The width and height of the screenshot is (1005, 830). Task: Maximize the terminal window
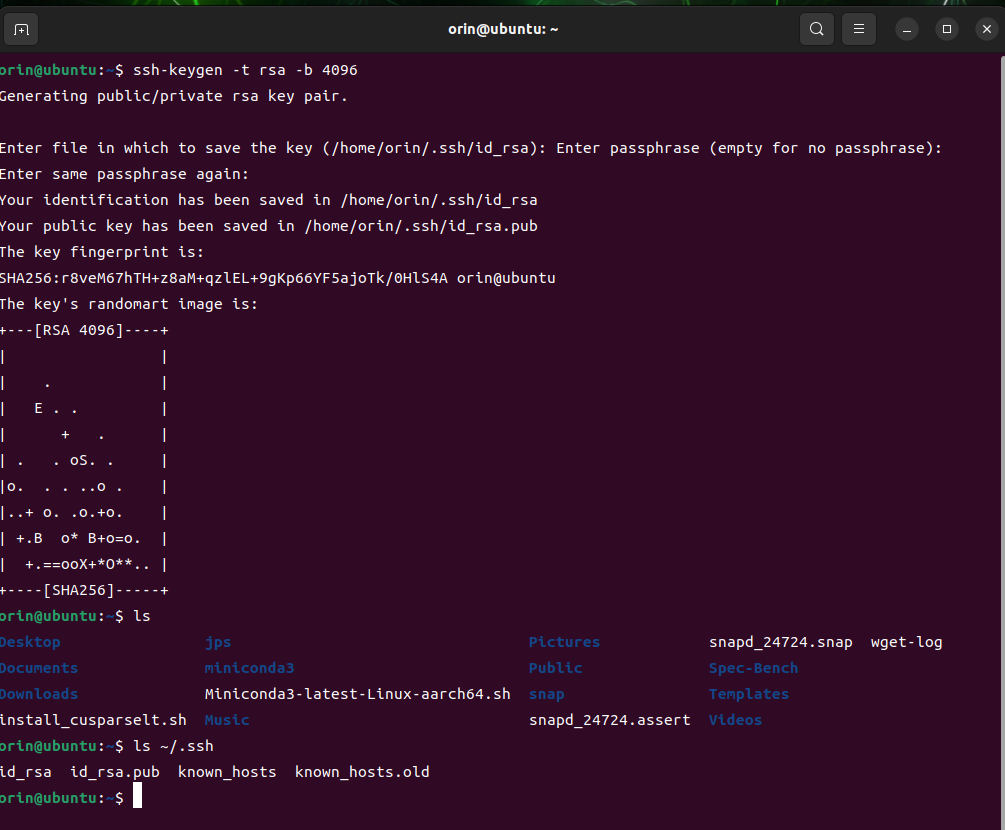pyautogui.click(x=947, y=29)
